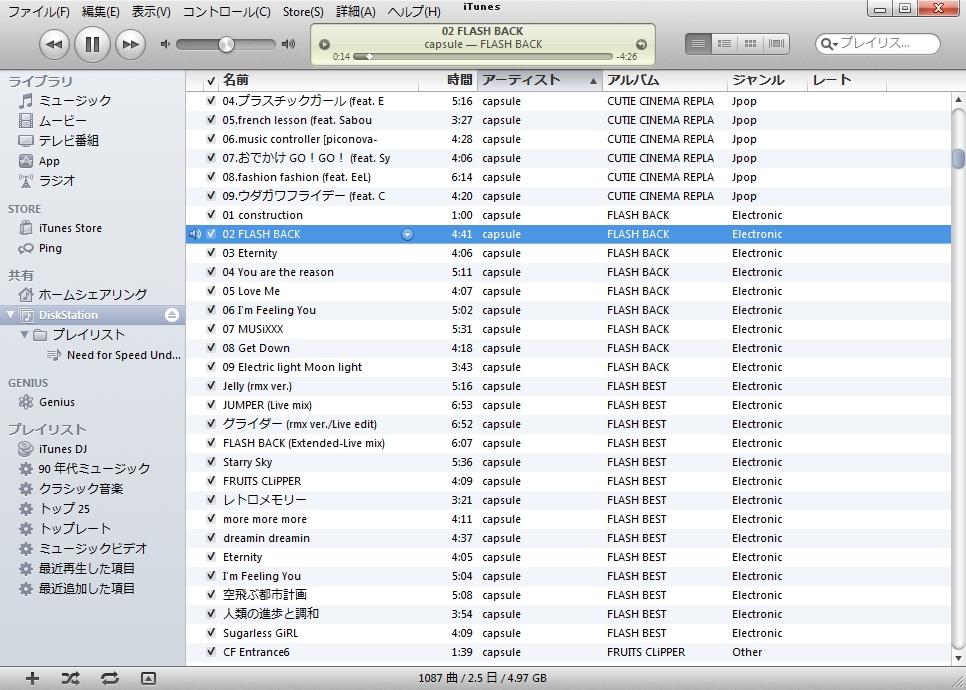Open dropdown arrow on 02 FLASH BACK row
This screenshot has height=690, width=966.
(x=407, y=234)
